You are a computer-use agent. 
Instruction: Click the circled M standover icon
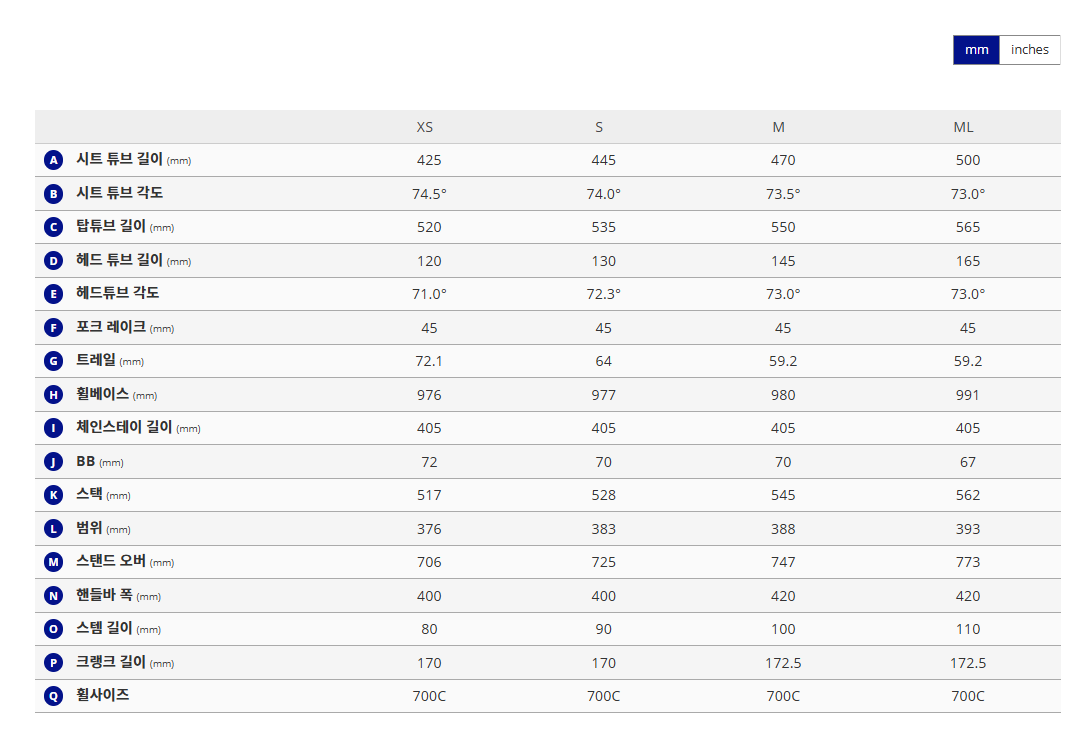54,562
